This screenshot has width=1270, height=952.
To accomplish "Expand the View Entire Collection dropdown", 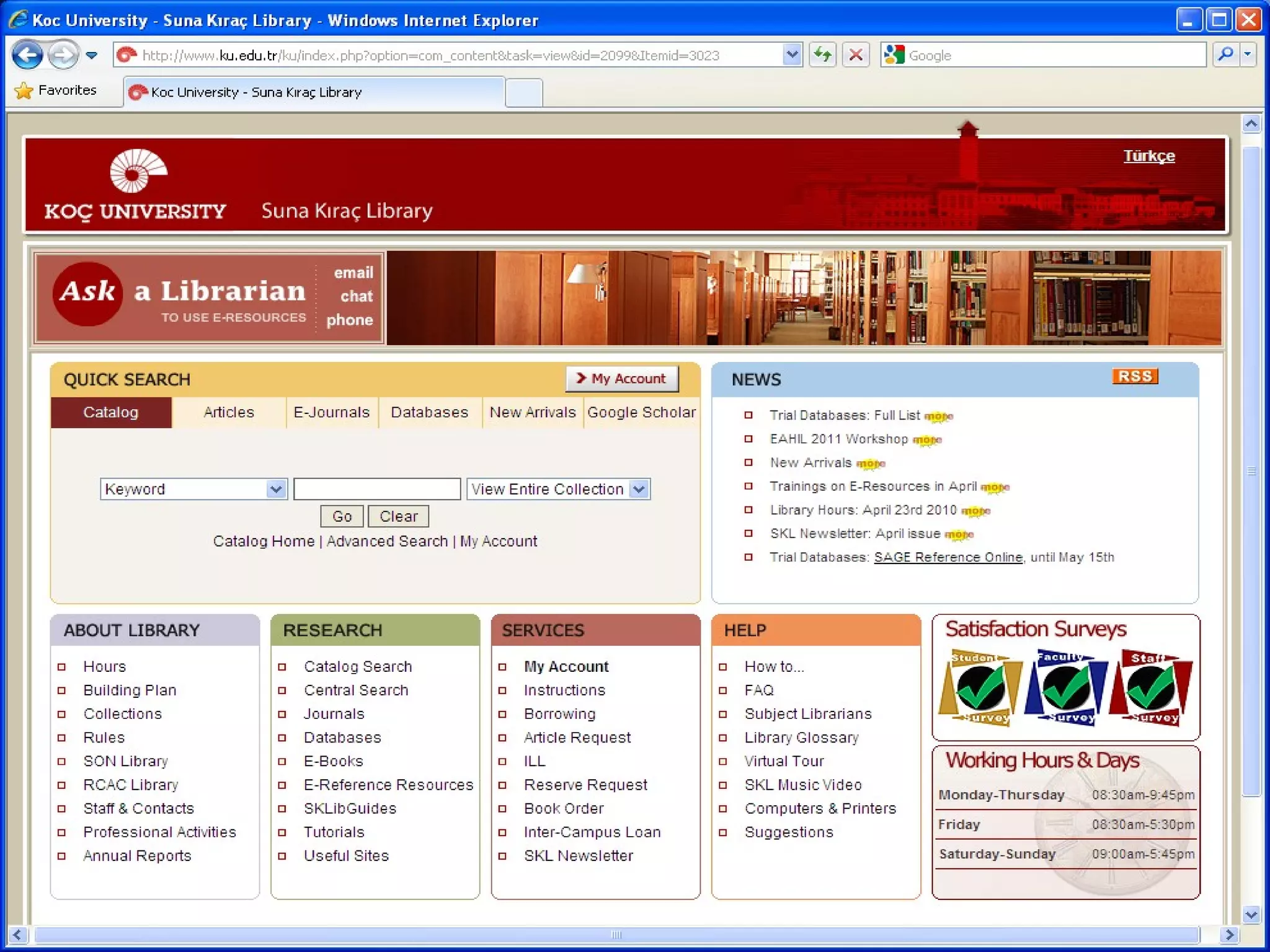I will click(639, 489).
